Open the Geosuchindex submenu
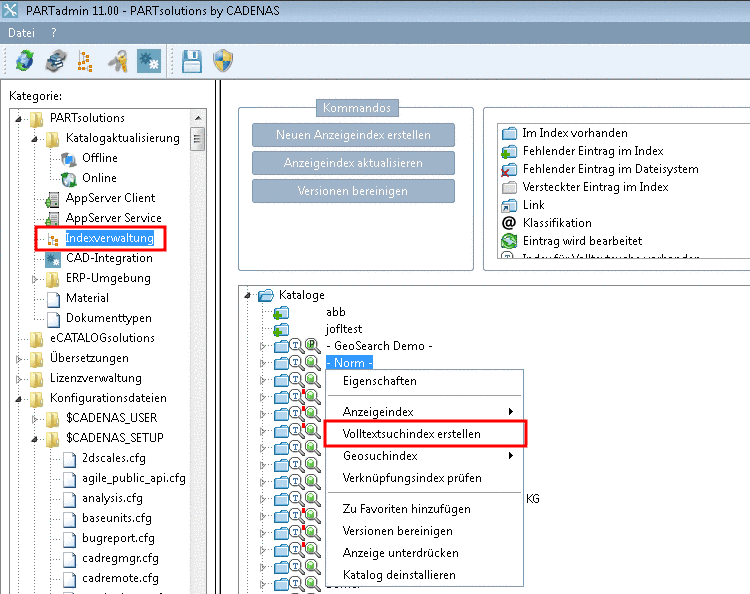This screenshot has width=750, height=594. pyautogui.click(x=425, y=456)
